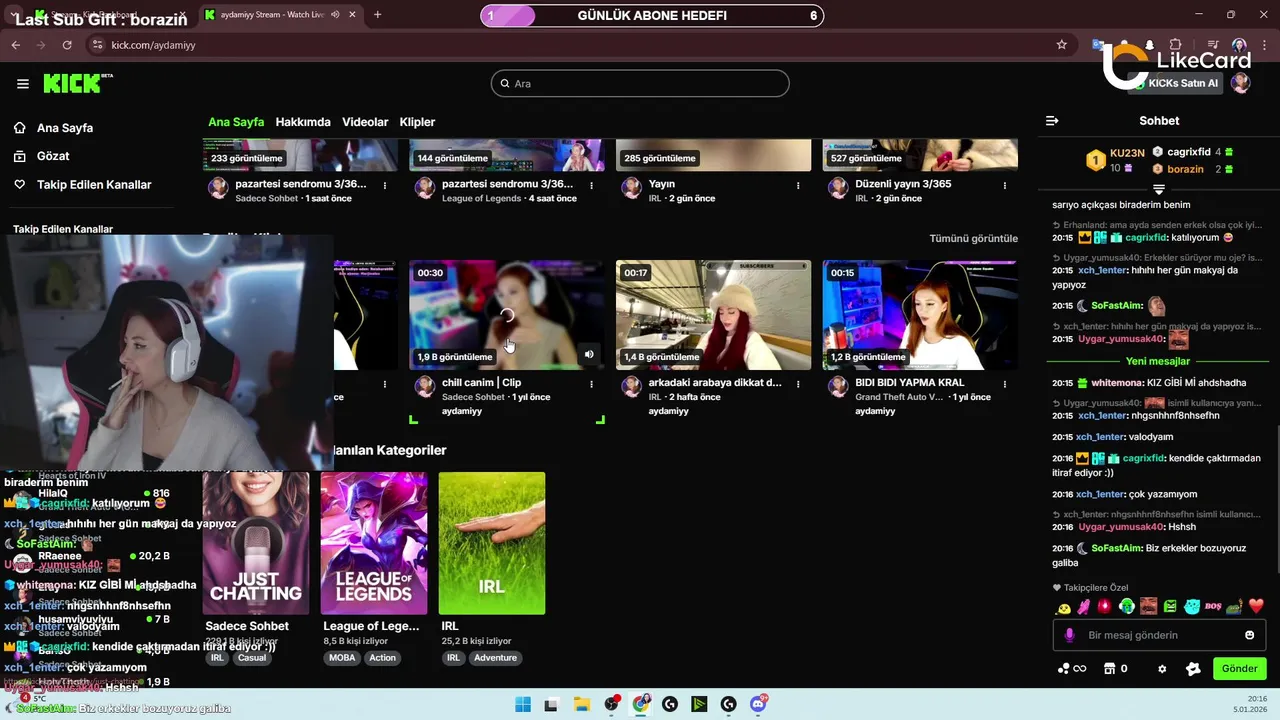The image size is (1280, 720).
Task: Open the Windows Start menu
Action: click(522, 704)
